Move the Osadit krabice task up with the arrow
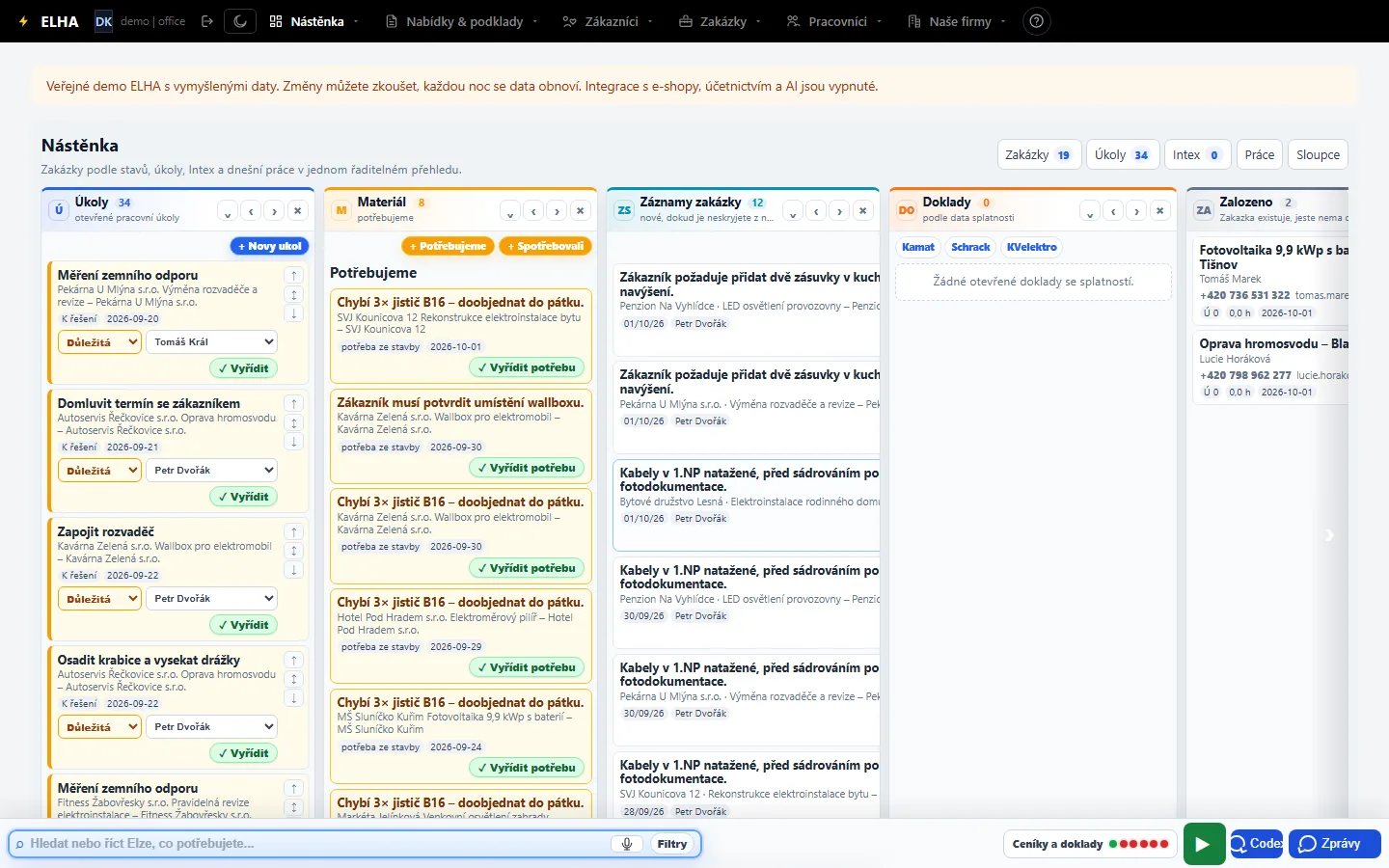 pos(294,660)
